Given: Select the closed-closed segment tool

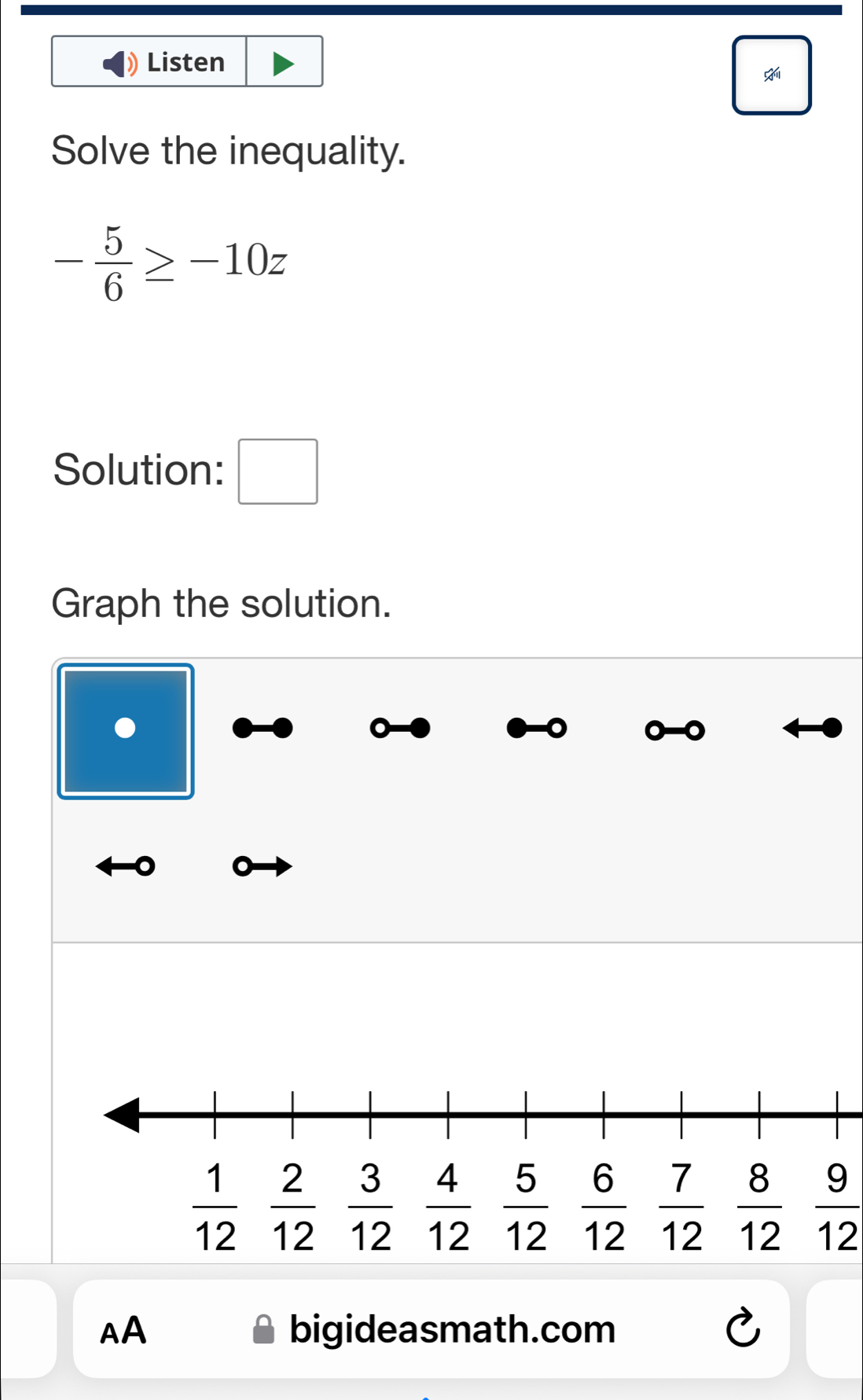Looking at the screenshot, I should point(263,729).
